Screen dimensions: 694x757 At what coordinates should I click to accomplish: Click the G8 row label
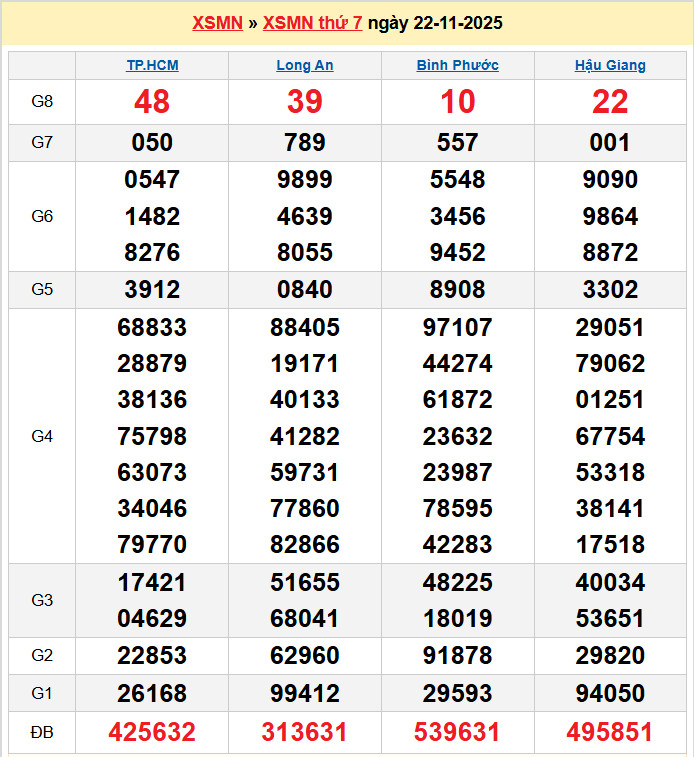[42, 102]
